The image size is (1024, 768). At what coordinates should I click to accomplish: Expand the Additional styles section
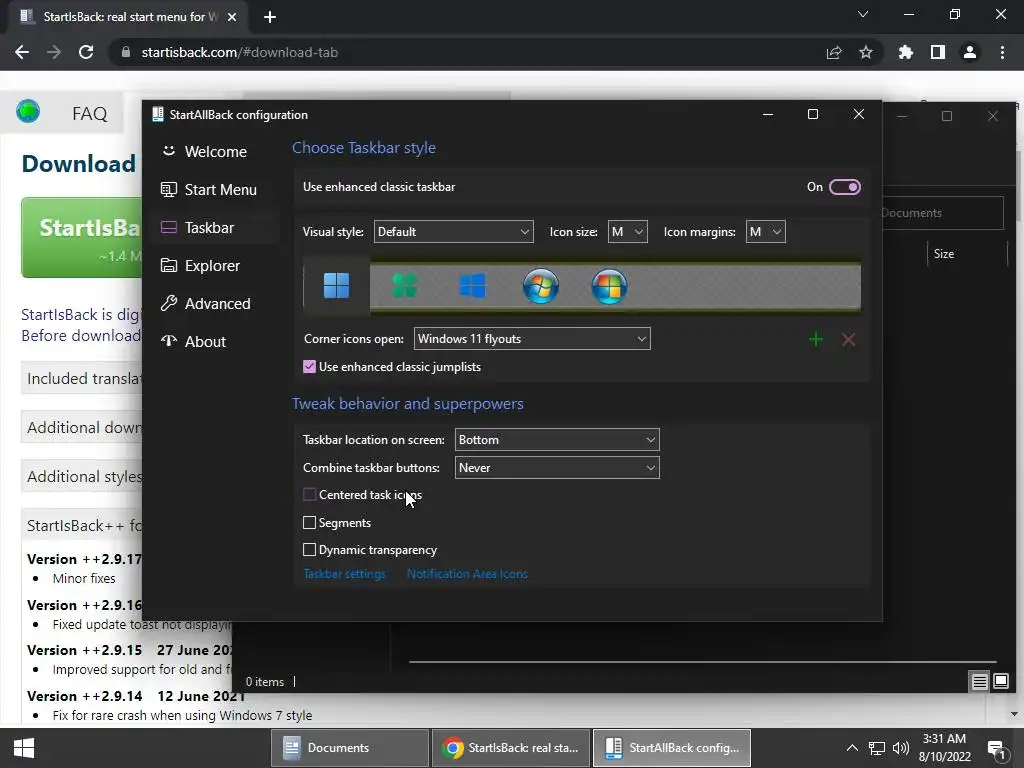pos(82,477)
